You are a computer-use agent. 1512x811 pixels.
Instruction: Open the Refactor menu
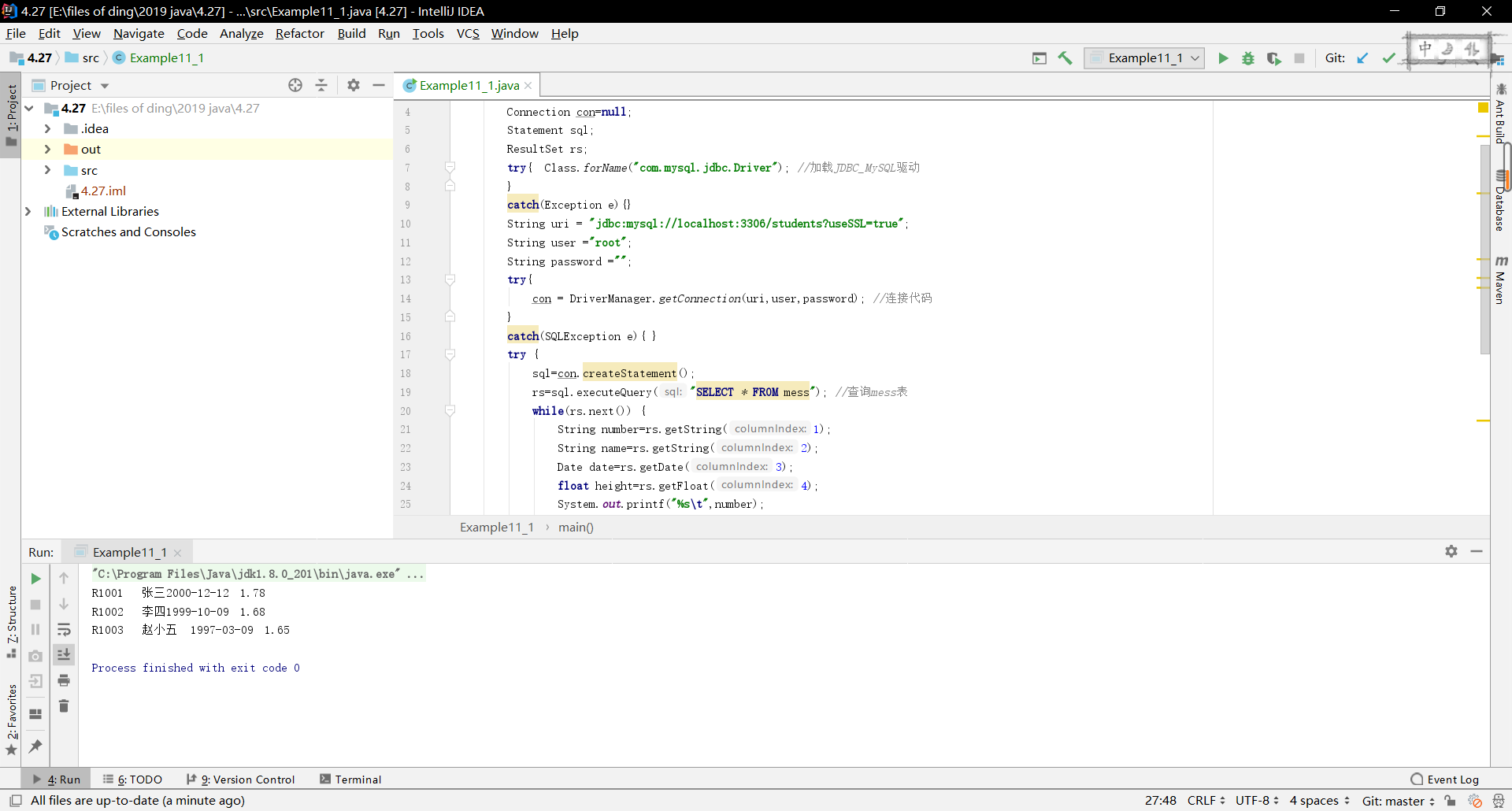pos(300,33)
